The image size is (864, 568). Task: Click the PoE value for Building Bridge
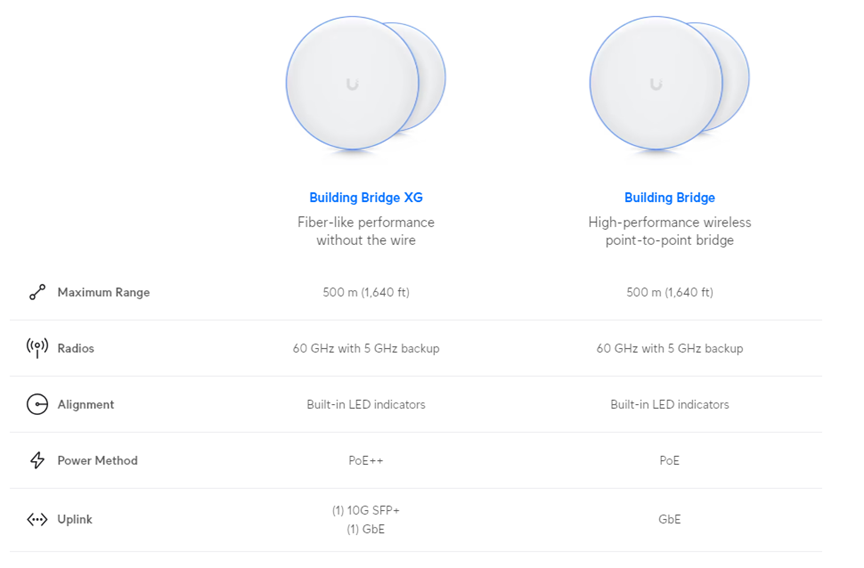(x=669, y=461)
